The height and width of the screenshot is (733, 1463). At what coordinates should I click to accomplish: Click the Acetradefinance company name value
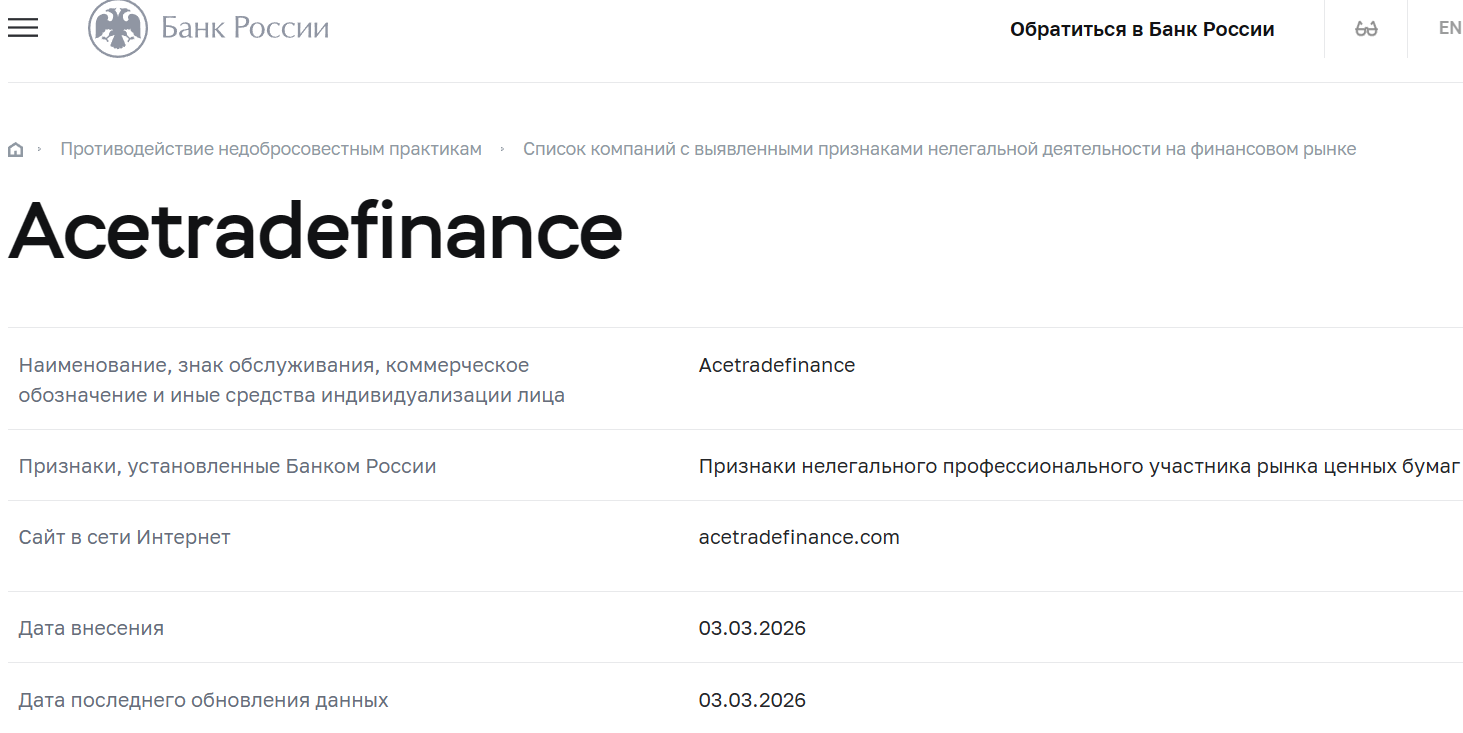tap(776, 365)
